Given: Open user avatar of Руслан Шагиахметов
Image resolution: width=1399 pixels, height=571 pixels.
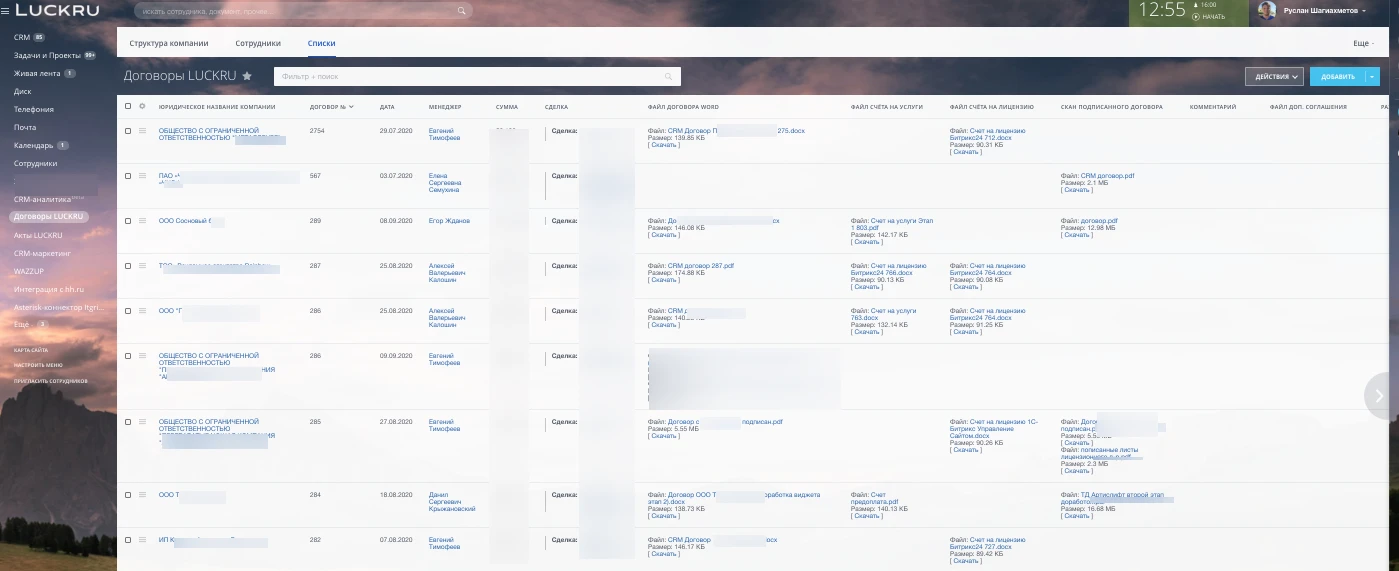Looking at the screenshot, I should click(x=1267, y=10).
